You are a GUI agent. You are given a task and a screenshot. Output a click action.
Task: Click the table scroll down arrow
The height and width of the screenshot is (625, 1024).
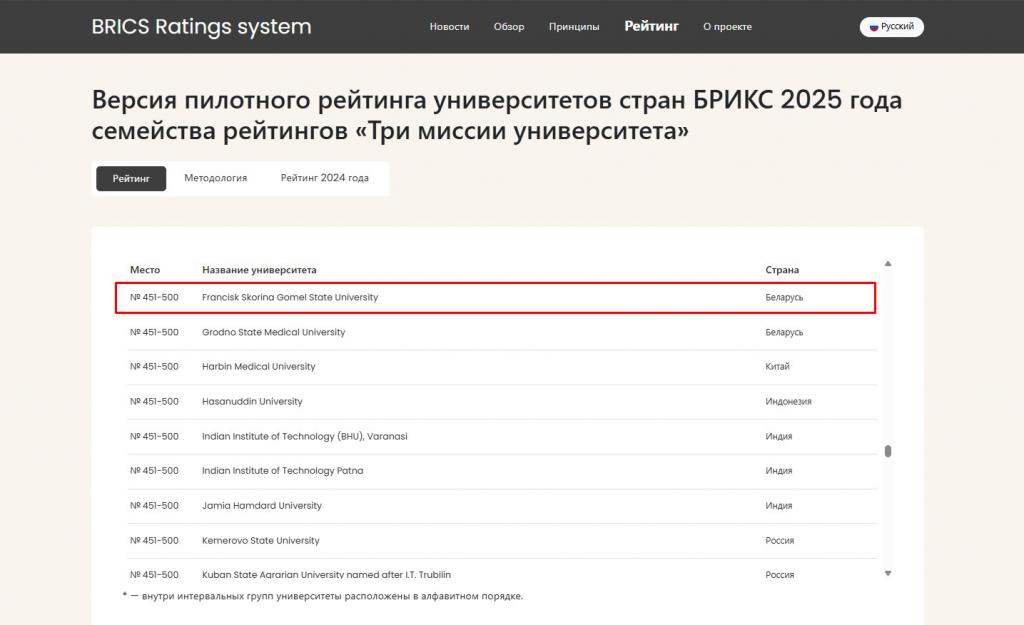[887, 573]
